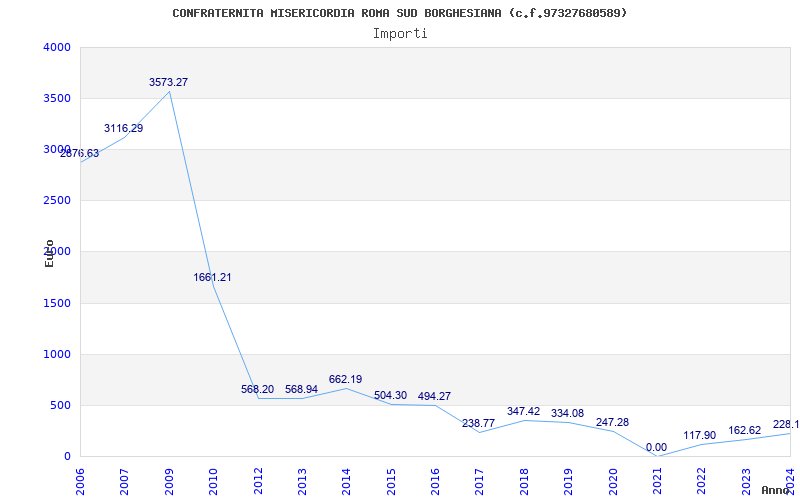The width and height of the screenshot is (800, 500).
Task: Select the 3573.27 data label
Action: click(168, 82)
